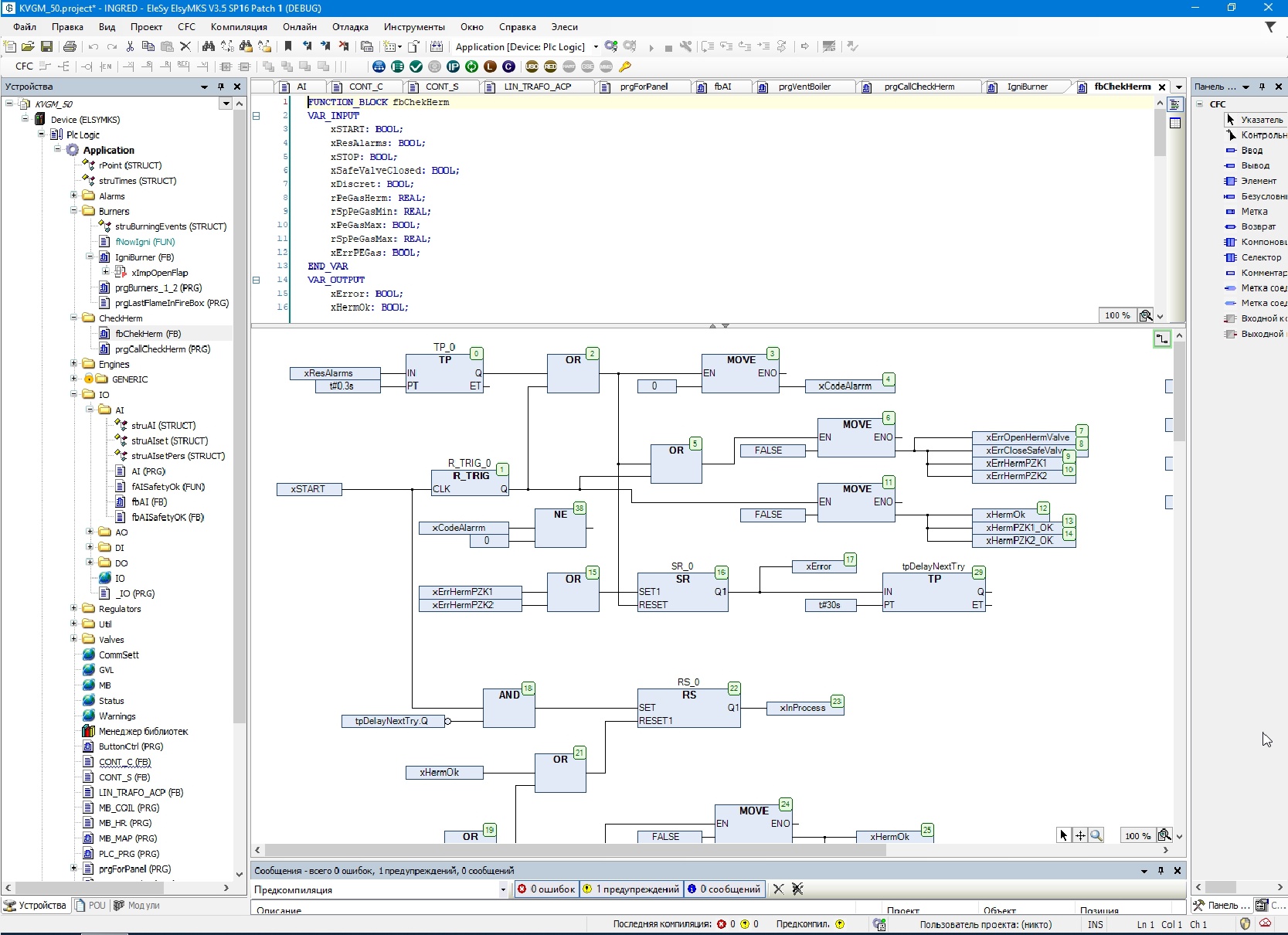The width and height of the screenshot is (1288, 935).
Task: Toggle the messages count filter button
Action: [725, 889]
